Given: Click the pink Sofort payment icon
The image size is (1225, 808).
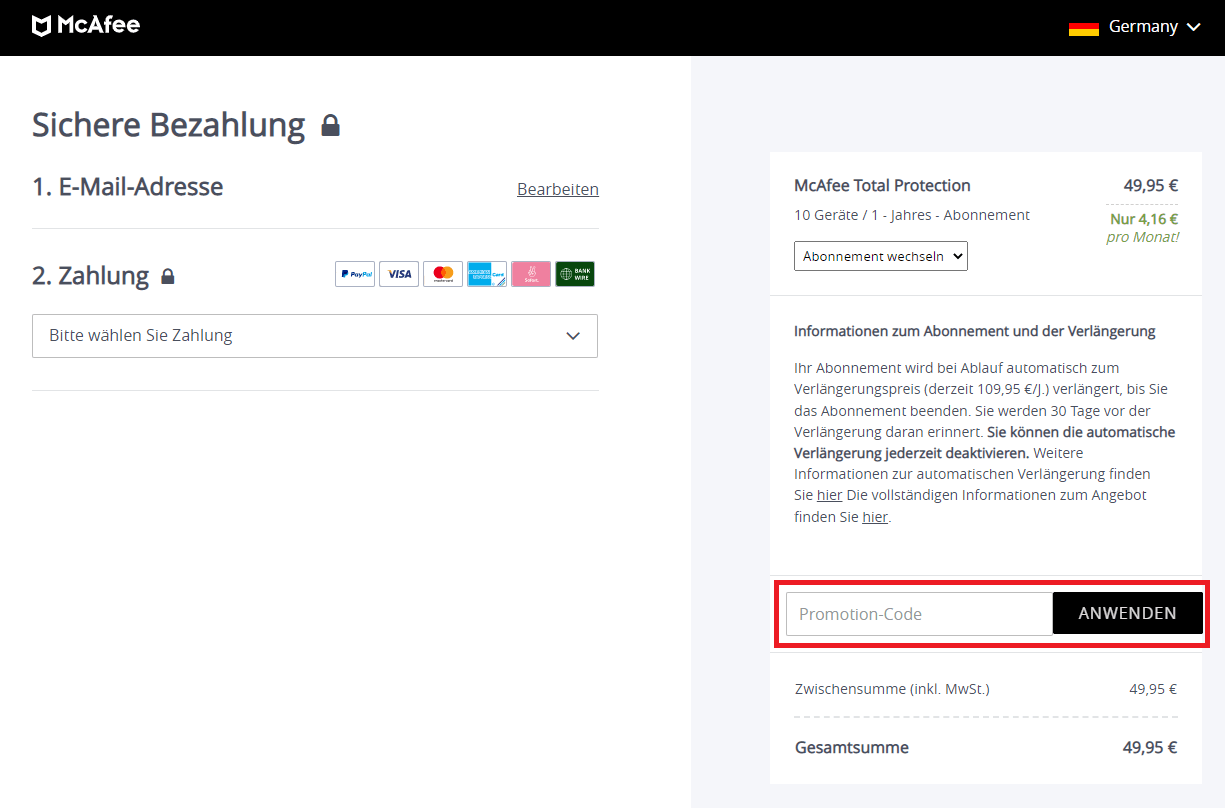Looking at the screenshot, I should click(531, 274).
